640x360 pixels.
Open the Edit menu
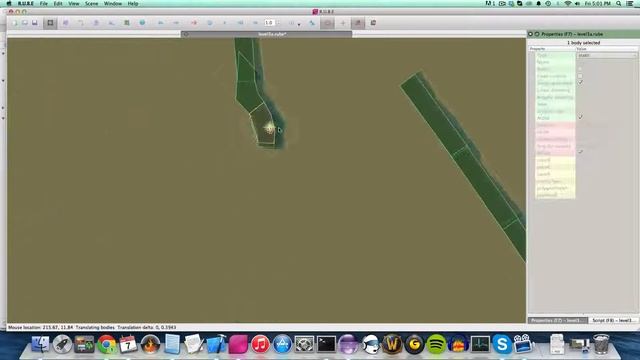(x=58, y=3)
